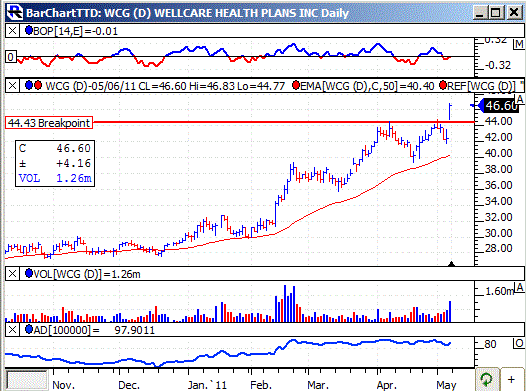Screen dimensions: 526x391
Task: Click the 42.00 price axis label
Action: tap(499, 137)
